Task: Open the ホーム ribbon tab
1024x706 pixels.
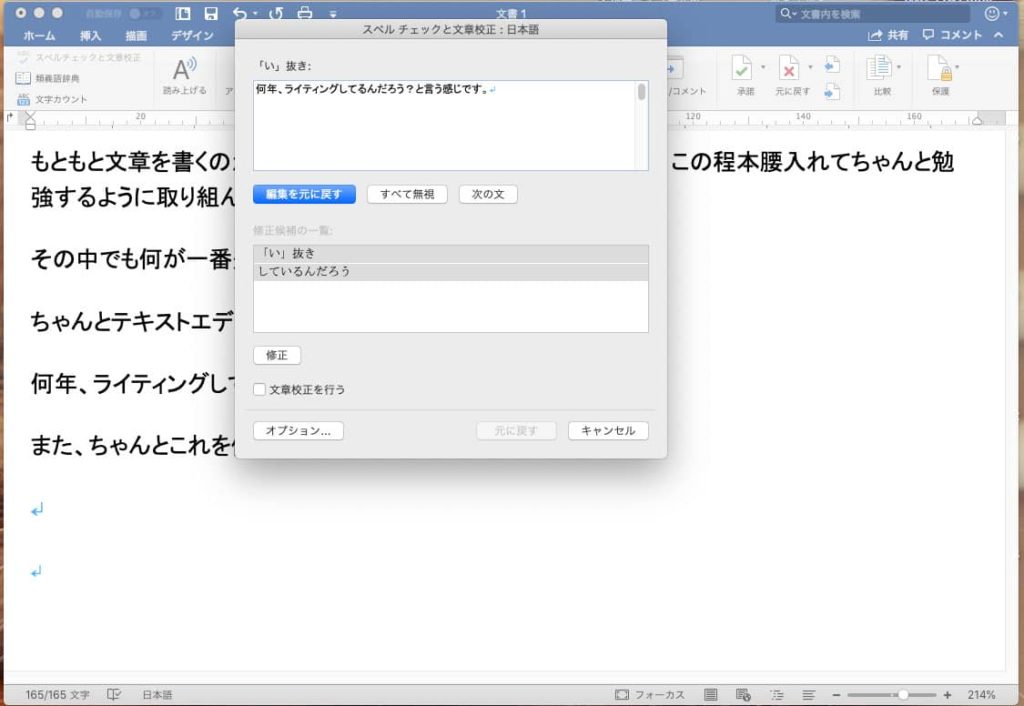Action: click(x=39, y=35)
